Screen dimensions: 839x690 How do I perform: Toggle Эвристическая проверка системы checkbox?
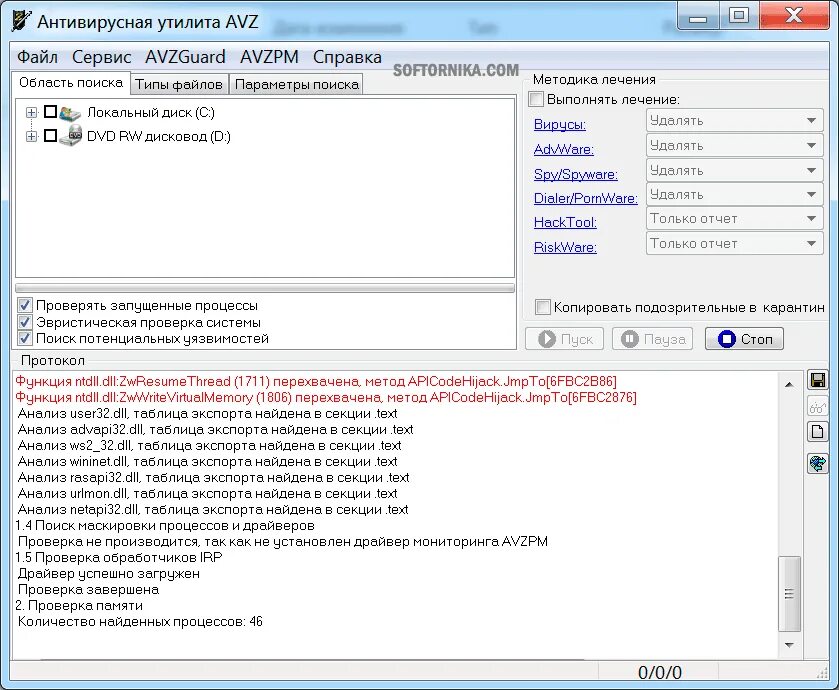pyautogui.click(x=25, y=322)
